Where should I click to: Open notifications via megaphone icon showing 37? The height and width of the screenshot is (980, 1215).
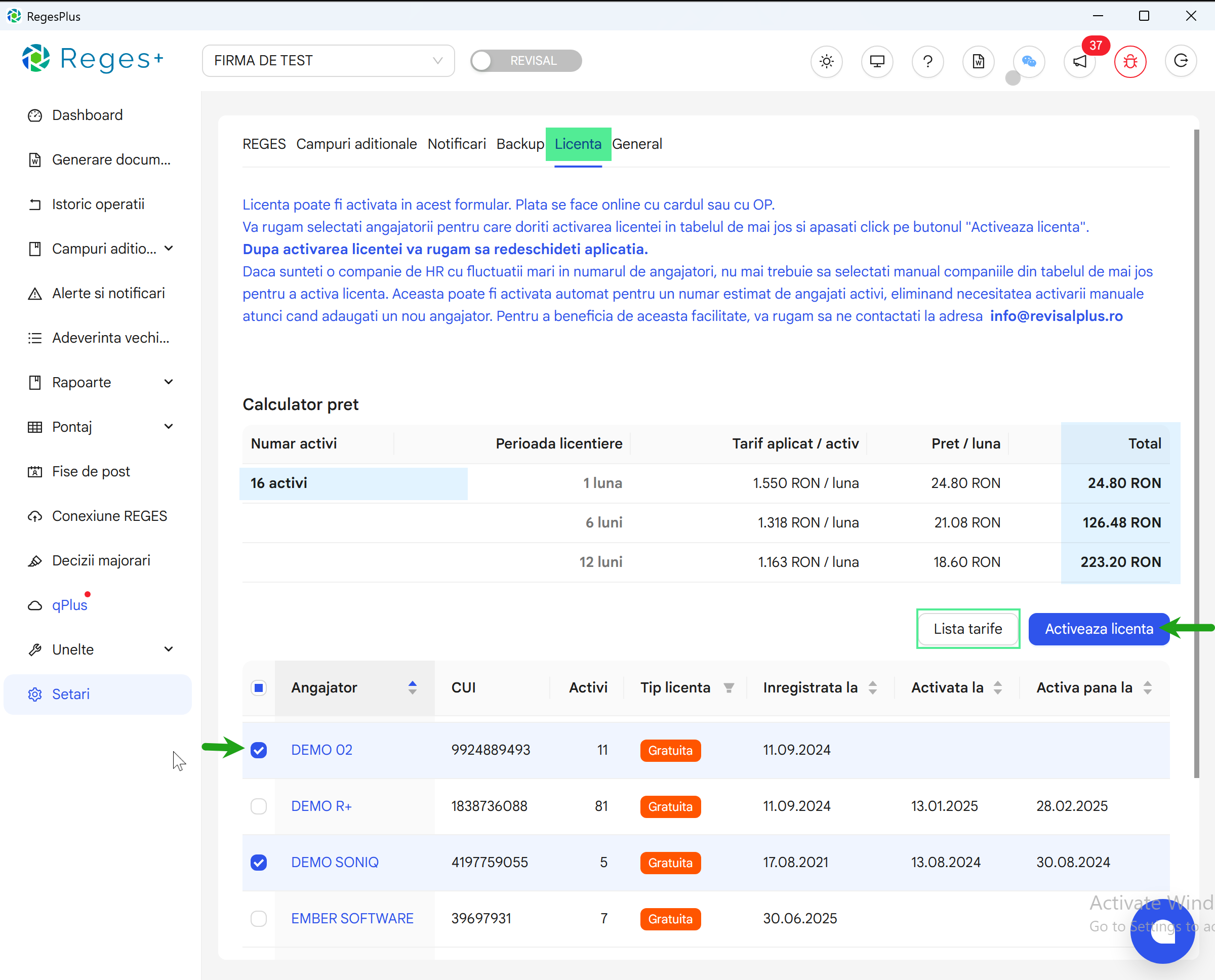pyautogui.click(x=1079, y=62)
